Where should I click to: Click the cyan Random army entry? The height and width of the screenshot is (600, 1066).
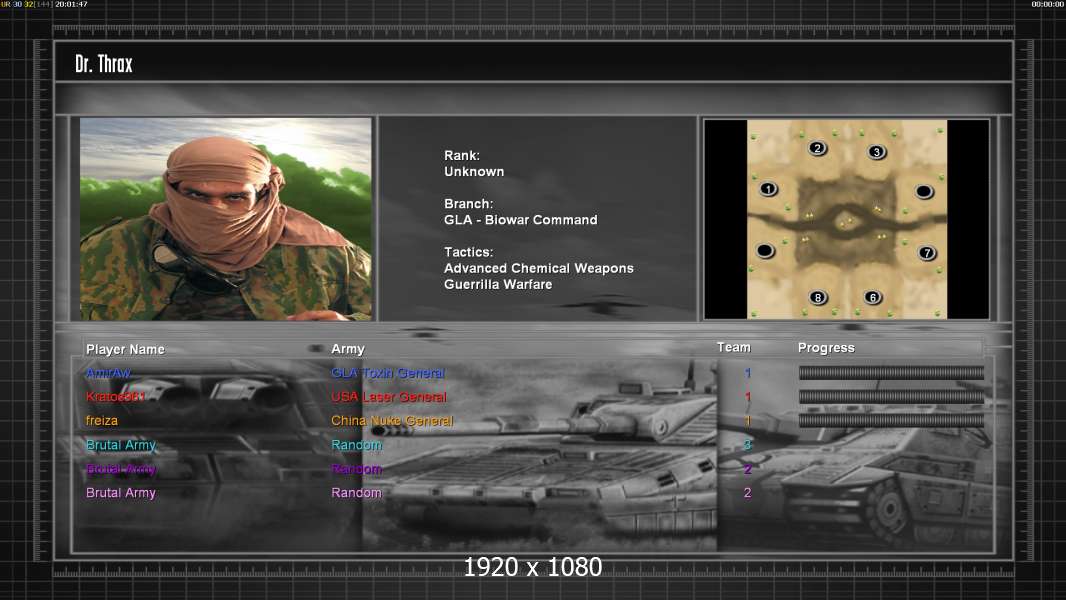tap(356, 445)
